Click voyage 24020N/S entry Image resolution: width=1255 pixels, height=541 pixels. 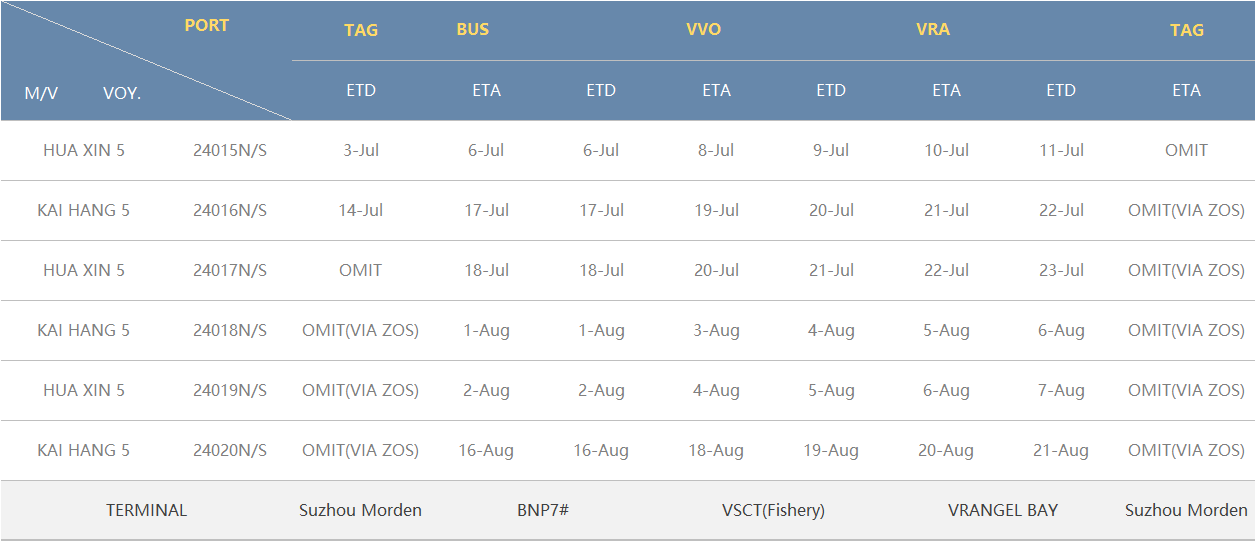tap(230, 450)
